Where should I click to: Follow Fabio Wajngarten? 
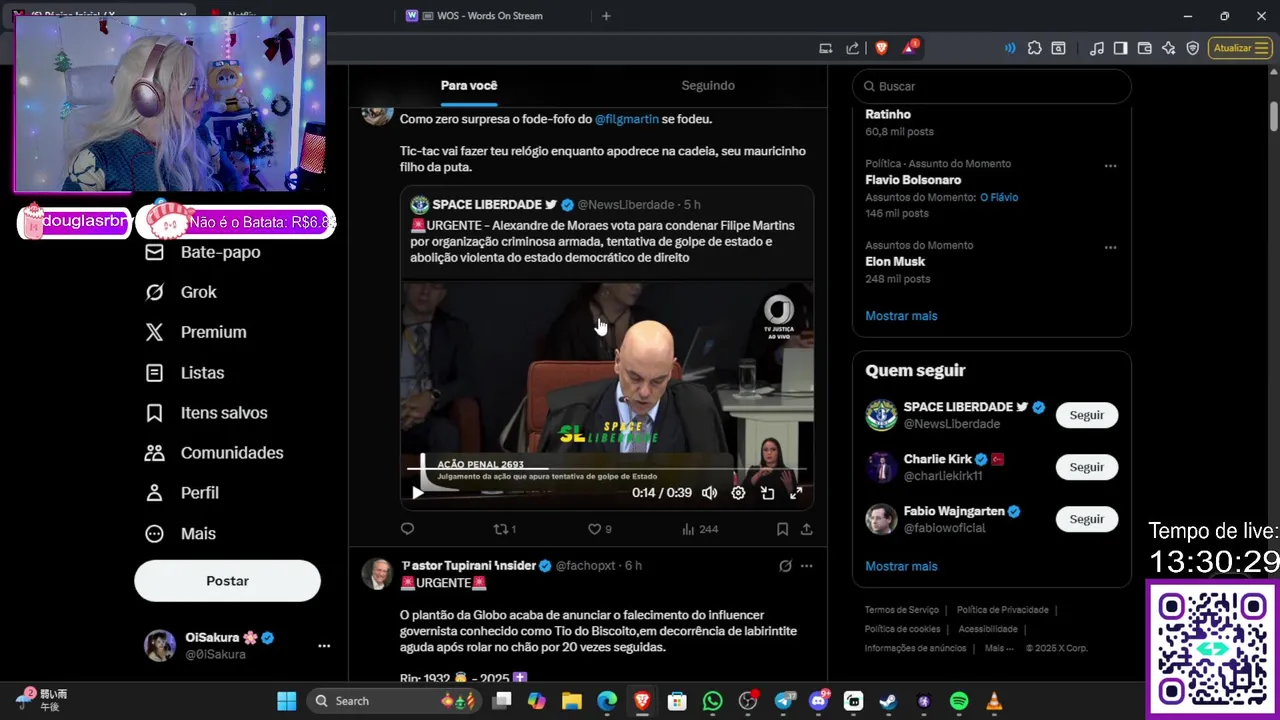tap(1087, 519)
